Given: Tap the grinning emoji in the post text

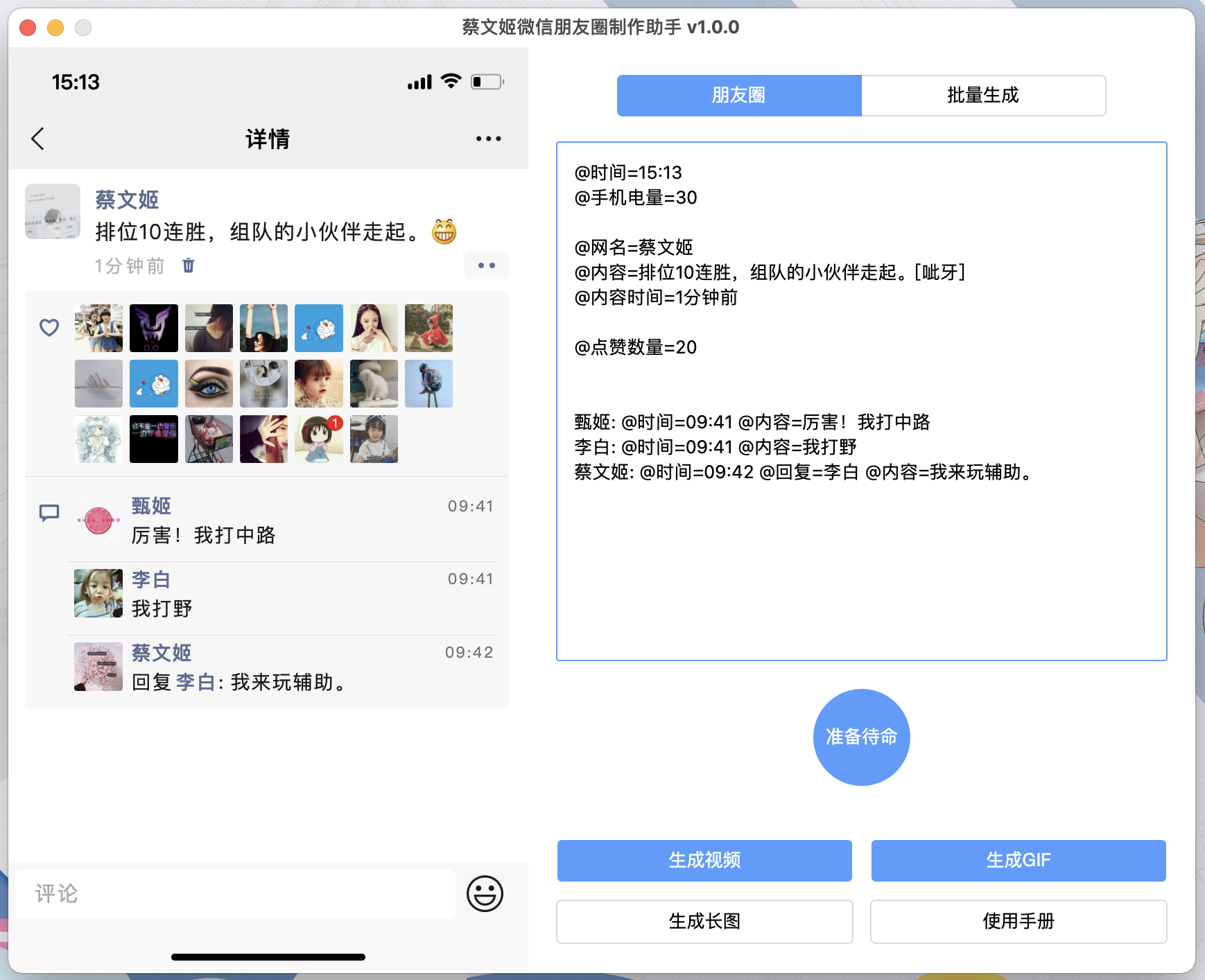Looking at the screenshot, I should click(444, 231).
